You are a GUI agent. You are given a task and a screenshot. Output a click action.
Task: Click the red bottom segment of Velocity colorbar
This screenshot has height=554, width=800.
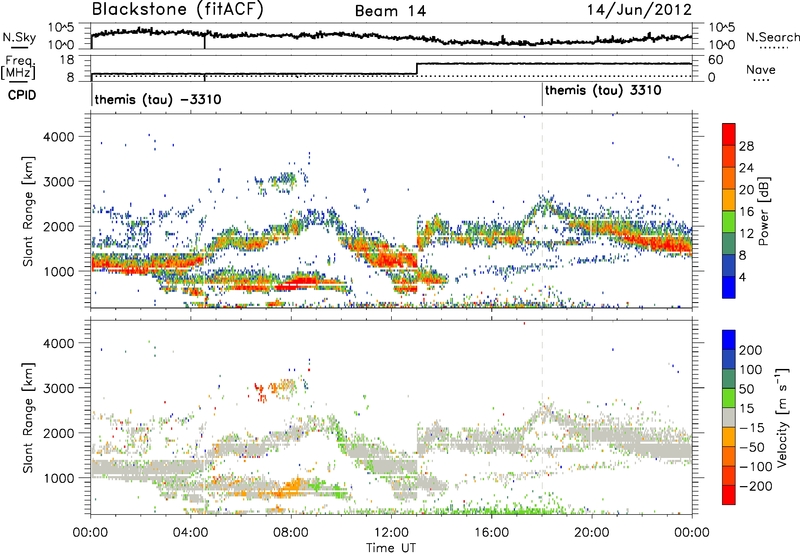click(729, 495)
